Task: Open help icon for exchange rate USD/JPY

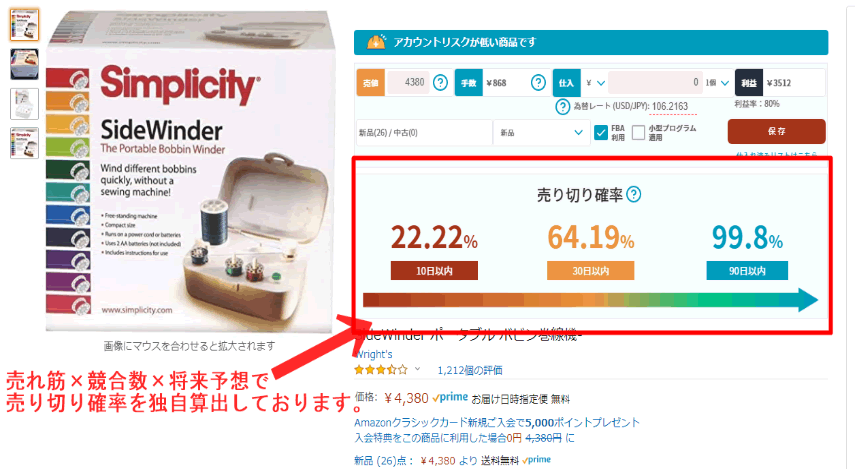Action: (x=563, y=106)
